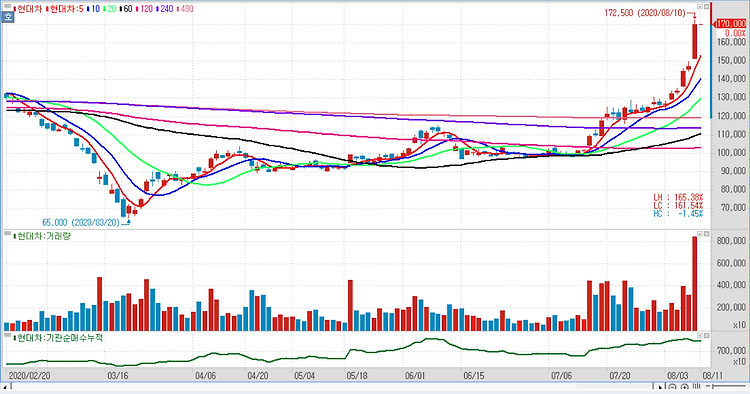Click the gray handle of volume pane
Screen dimensions: 750x394
[x=7, y=233]
